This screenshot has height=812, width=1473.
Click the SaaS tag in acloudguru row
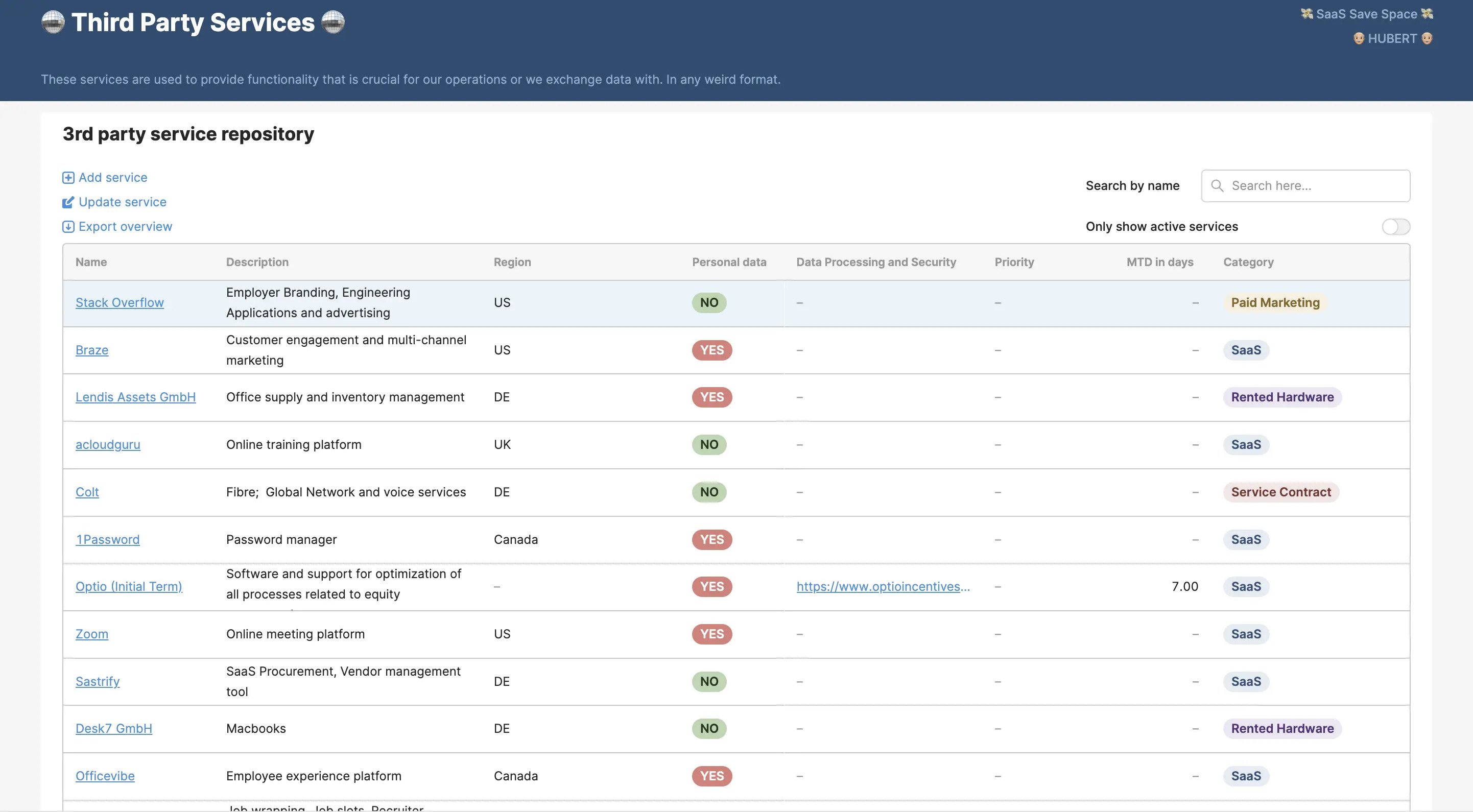[1246, 445]
